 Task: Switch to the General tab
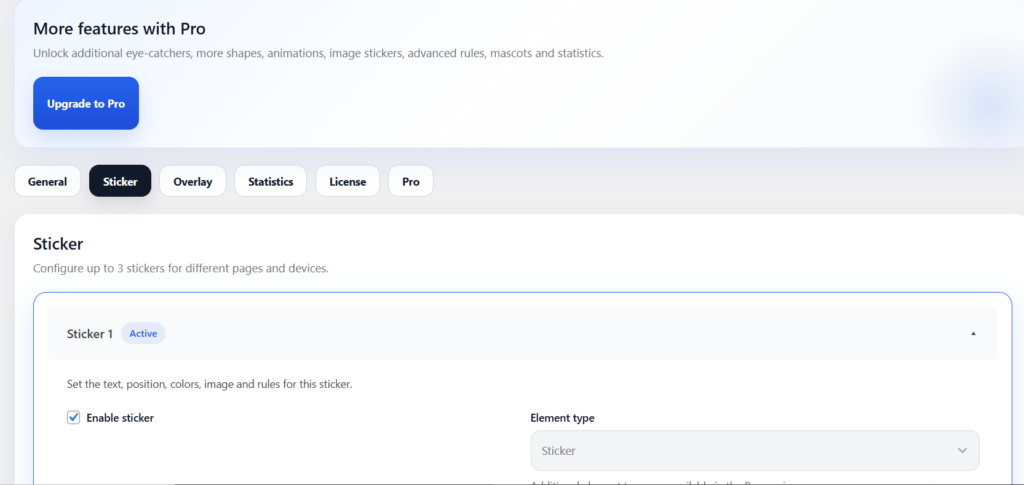click(x=47, y=181)
